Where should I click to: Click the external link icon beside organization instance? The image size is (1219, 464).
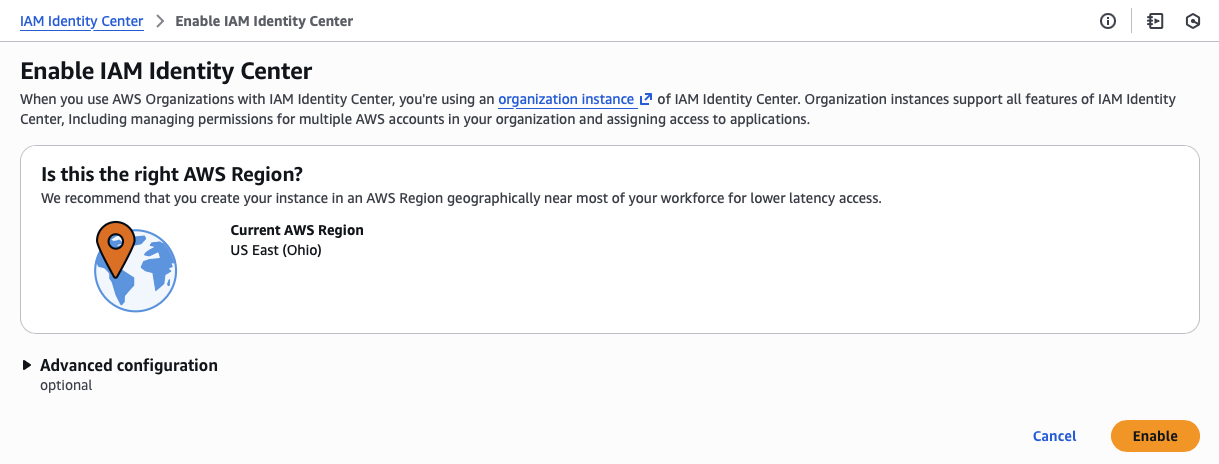pyautogui.click(x=646, y=99)
